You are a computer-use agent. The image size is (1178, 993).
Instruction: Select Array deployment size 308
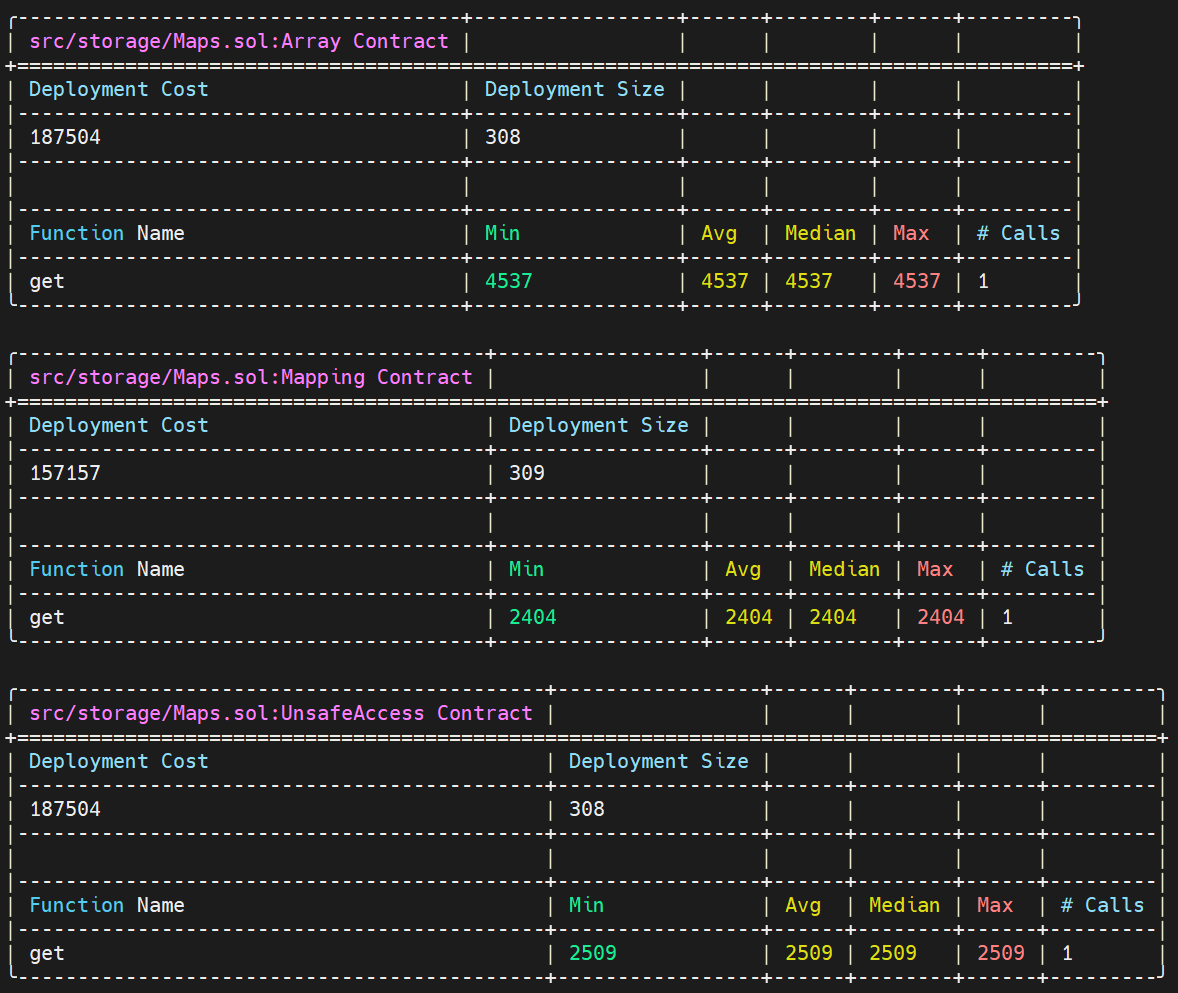point(503,137)
